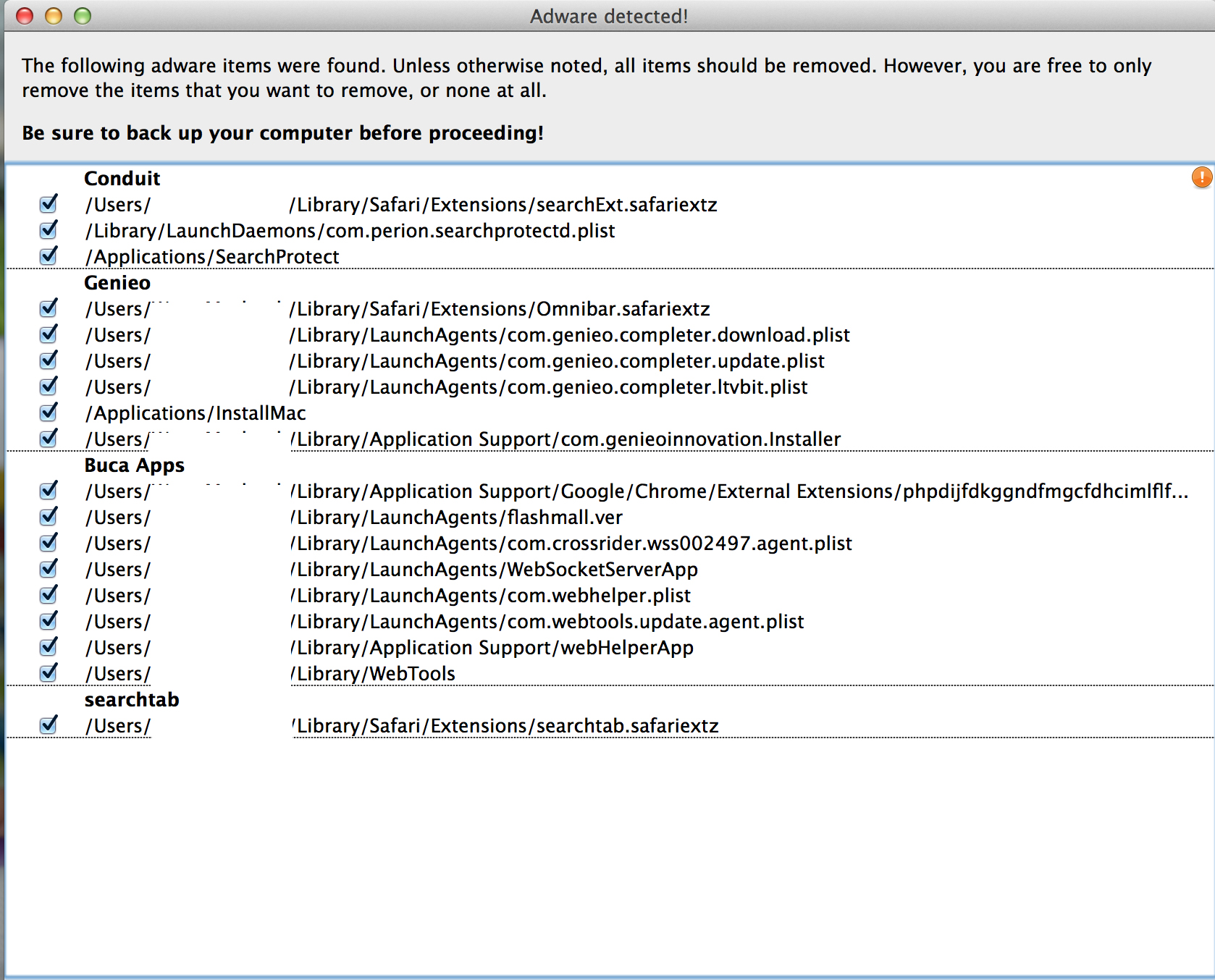Uncheck the /Applications/SearchProtect checkbox
The width and height of the screenshot is (1215, 980).
(49, 256)
